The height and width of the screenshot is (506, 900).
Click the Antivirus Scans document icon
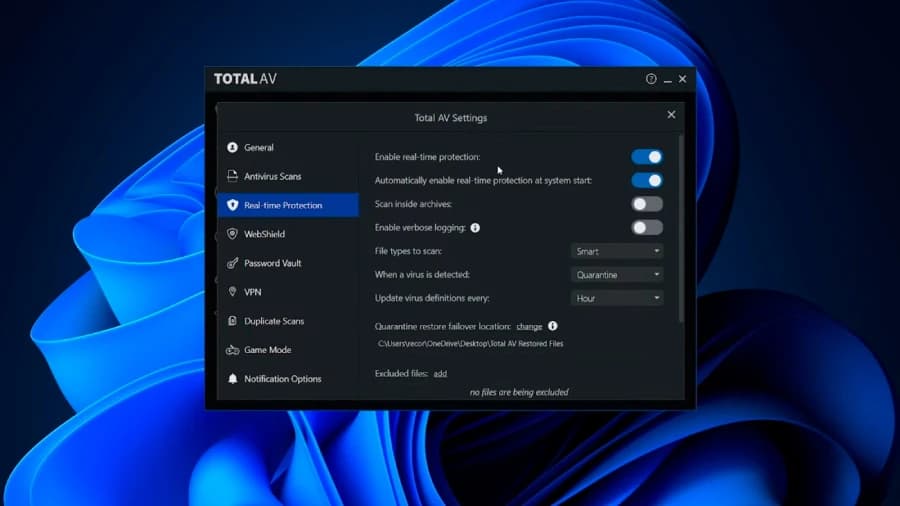tap(232, 176)
